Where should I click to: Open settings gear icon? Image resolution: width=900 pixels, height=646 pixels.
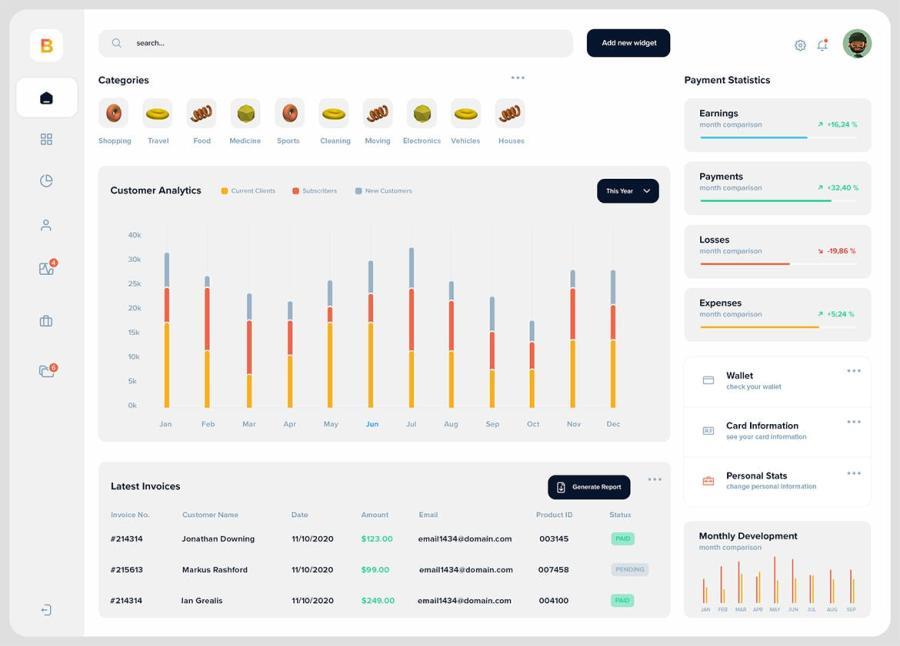800,45
